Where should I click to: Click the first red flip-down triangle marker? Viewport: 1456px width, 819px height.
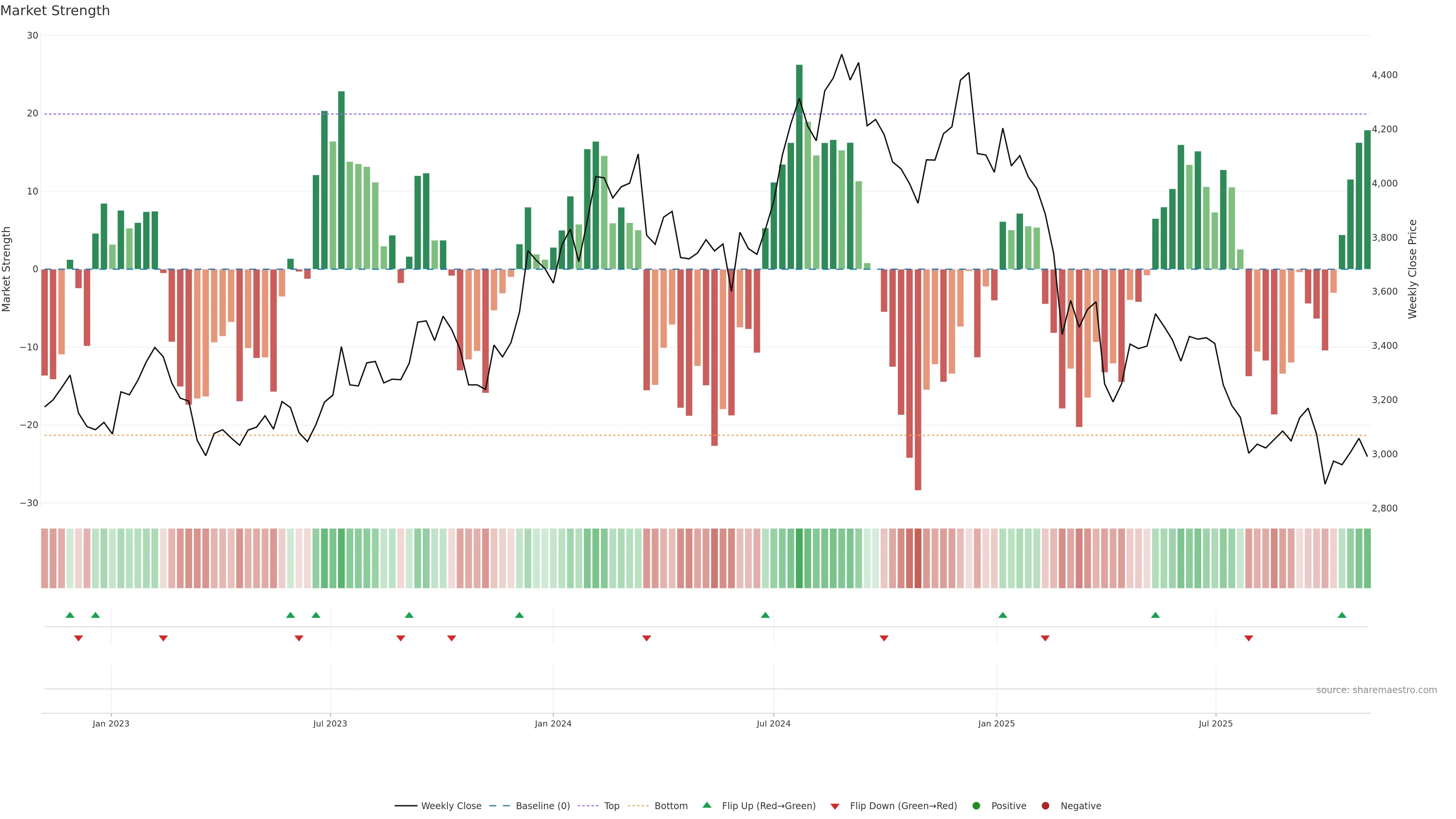pos(78,638)
